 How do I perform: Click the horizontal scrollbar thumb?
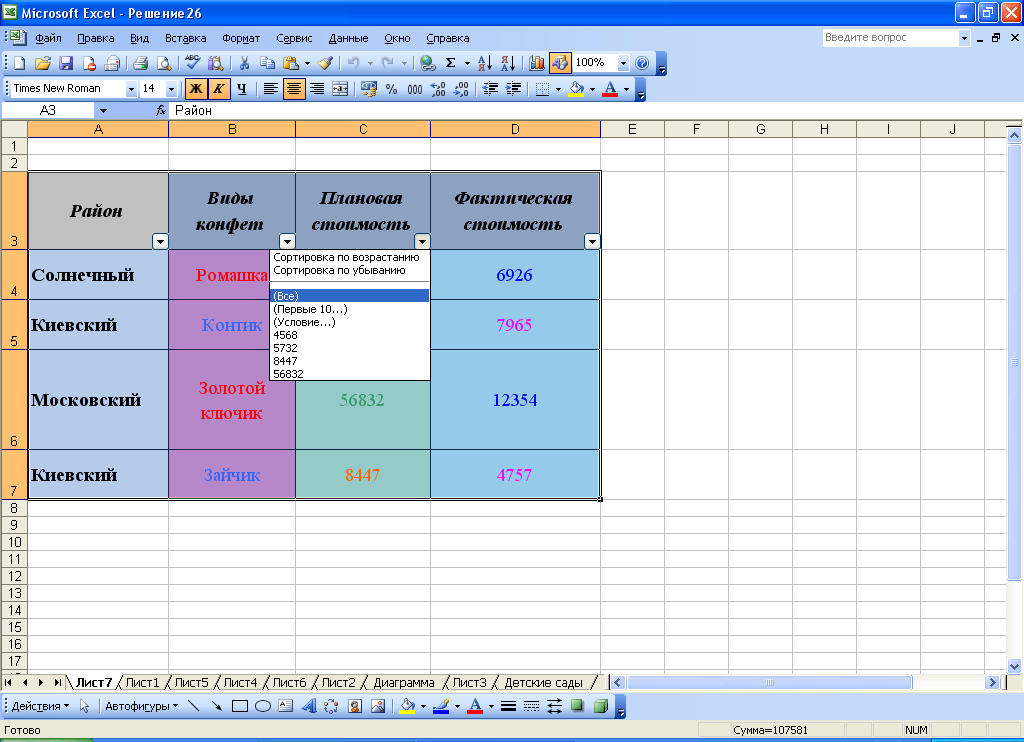tap(769, 683)
